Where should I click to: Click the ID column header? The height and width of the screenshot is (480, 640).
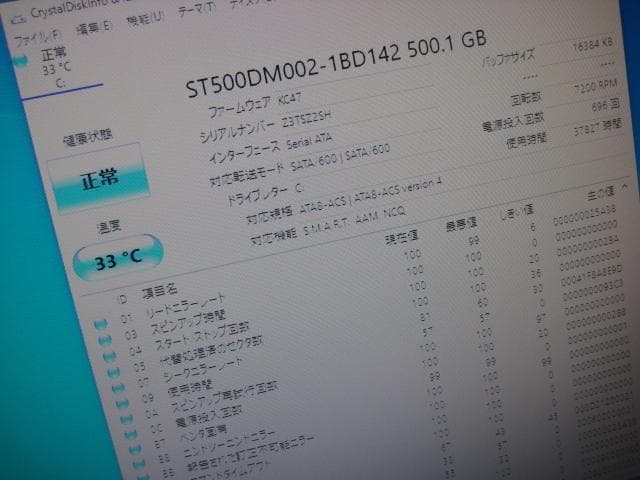point(122,300)
